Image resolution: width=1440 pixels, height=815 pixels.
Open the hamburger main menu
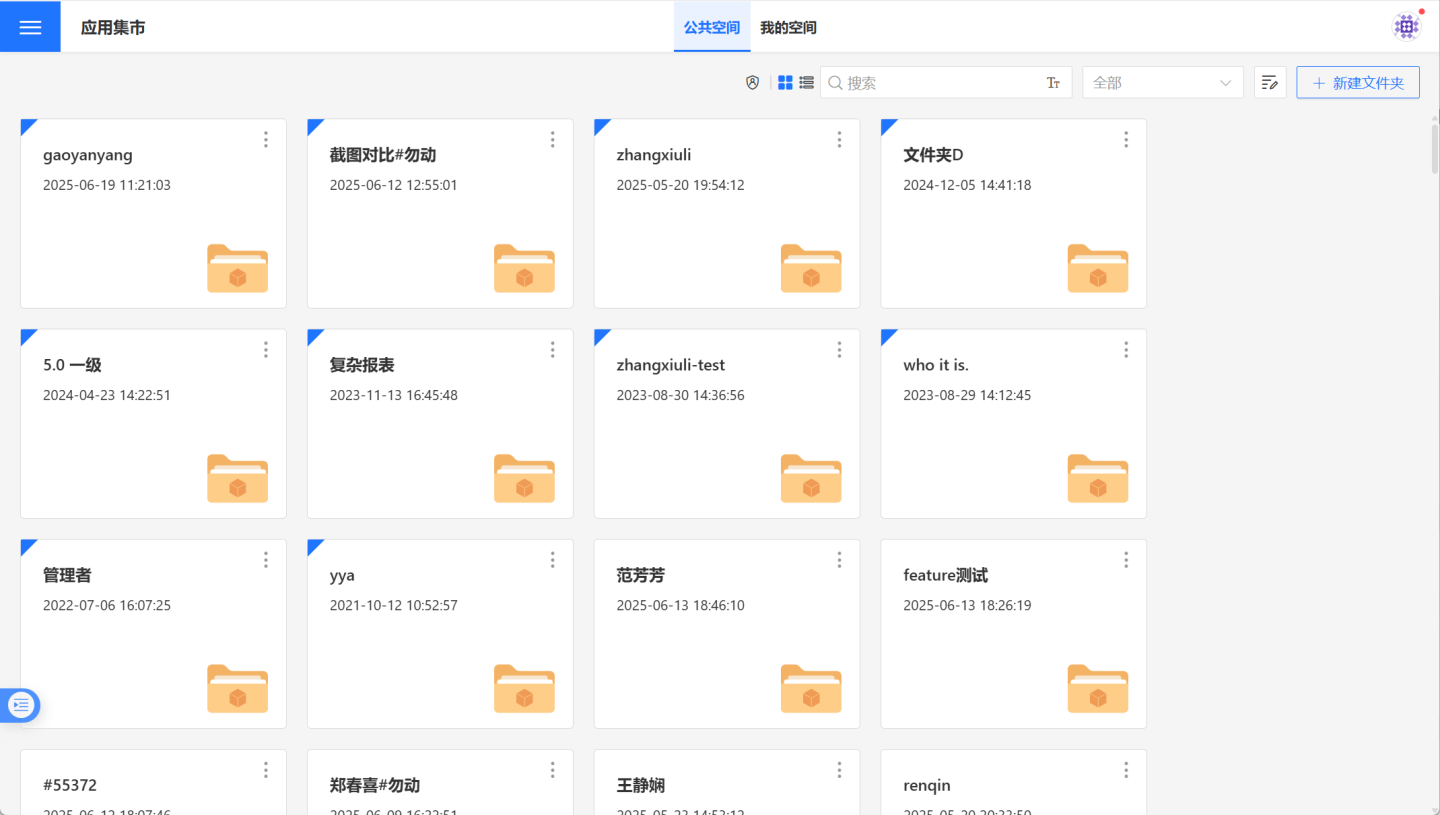(x=30, y=27)
